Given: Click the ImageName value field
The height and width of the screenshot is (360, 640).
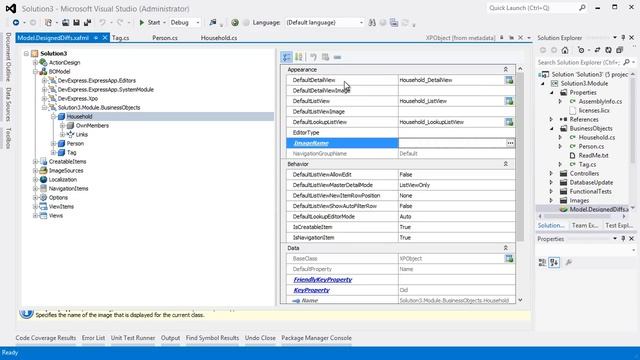Looking at the screenshot, I should [452, 143].
